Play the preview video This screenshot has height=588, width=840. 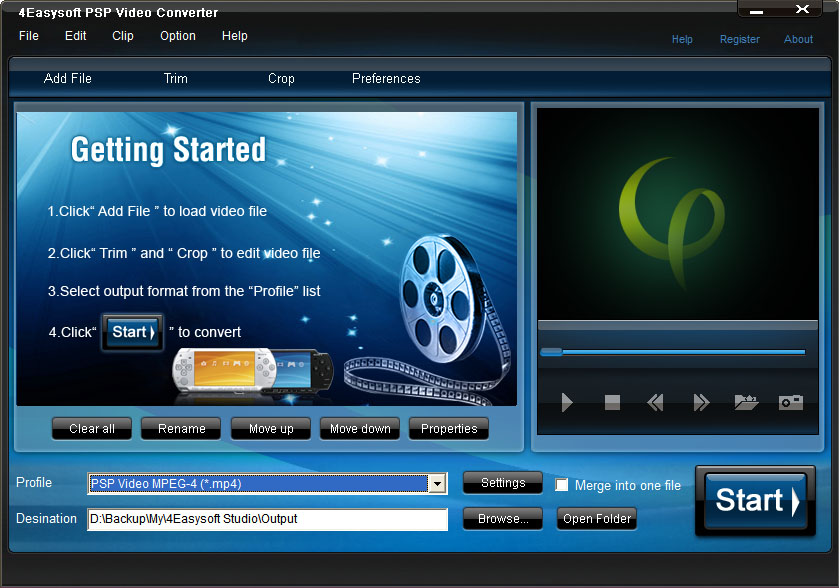coord(567,402)
